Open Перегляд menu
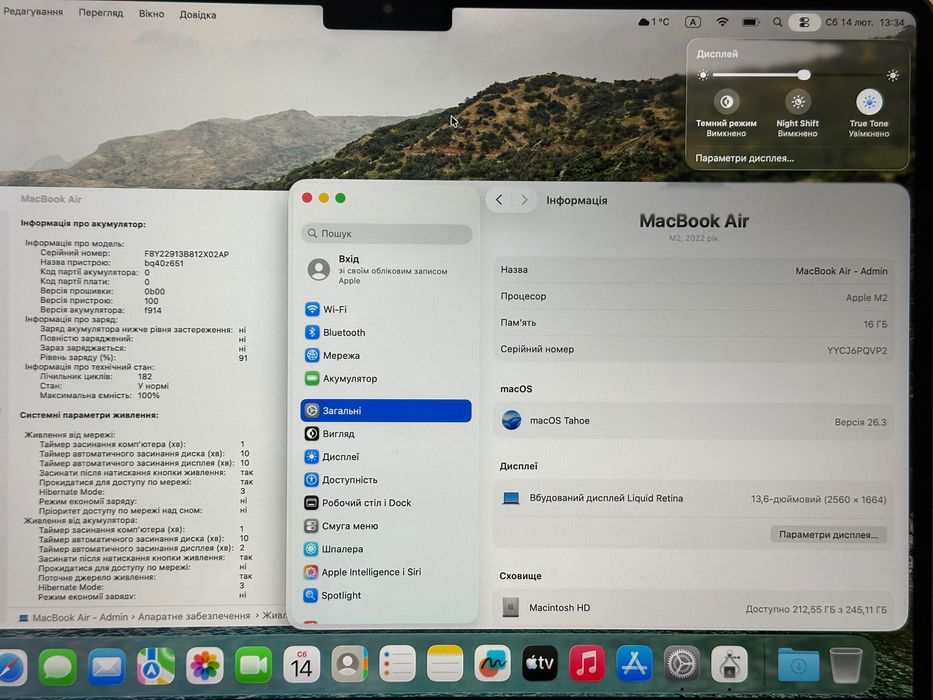The width and height of the screenshot is (933, 700). pyautogui.click(x=101, y=13)
